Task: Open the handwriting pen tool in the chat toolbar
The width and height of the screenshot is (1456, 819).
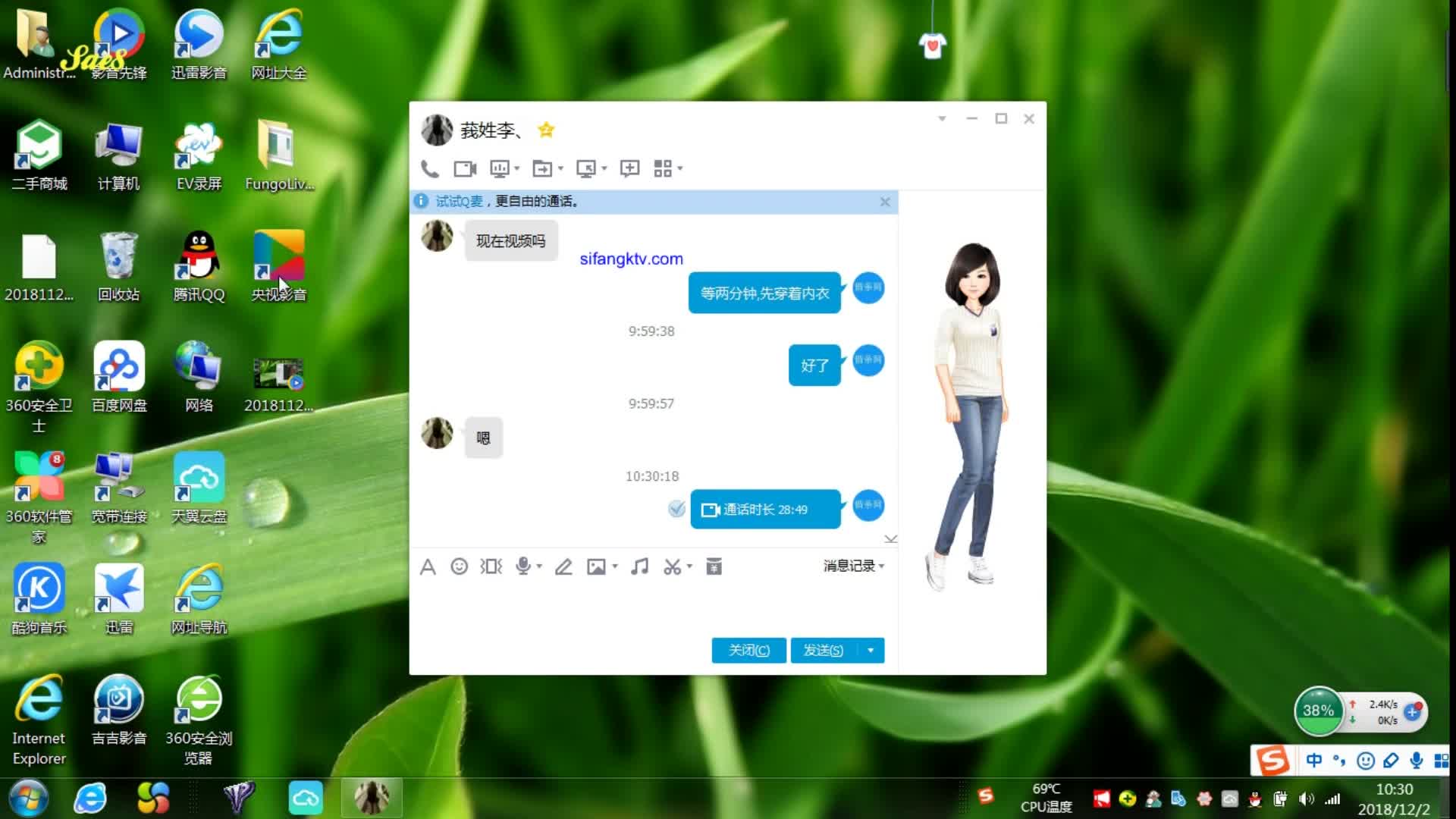Action: [563, 566]
